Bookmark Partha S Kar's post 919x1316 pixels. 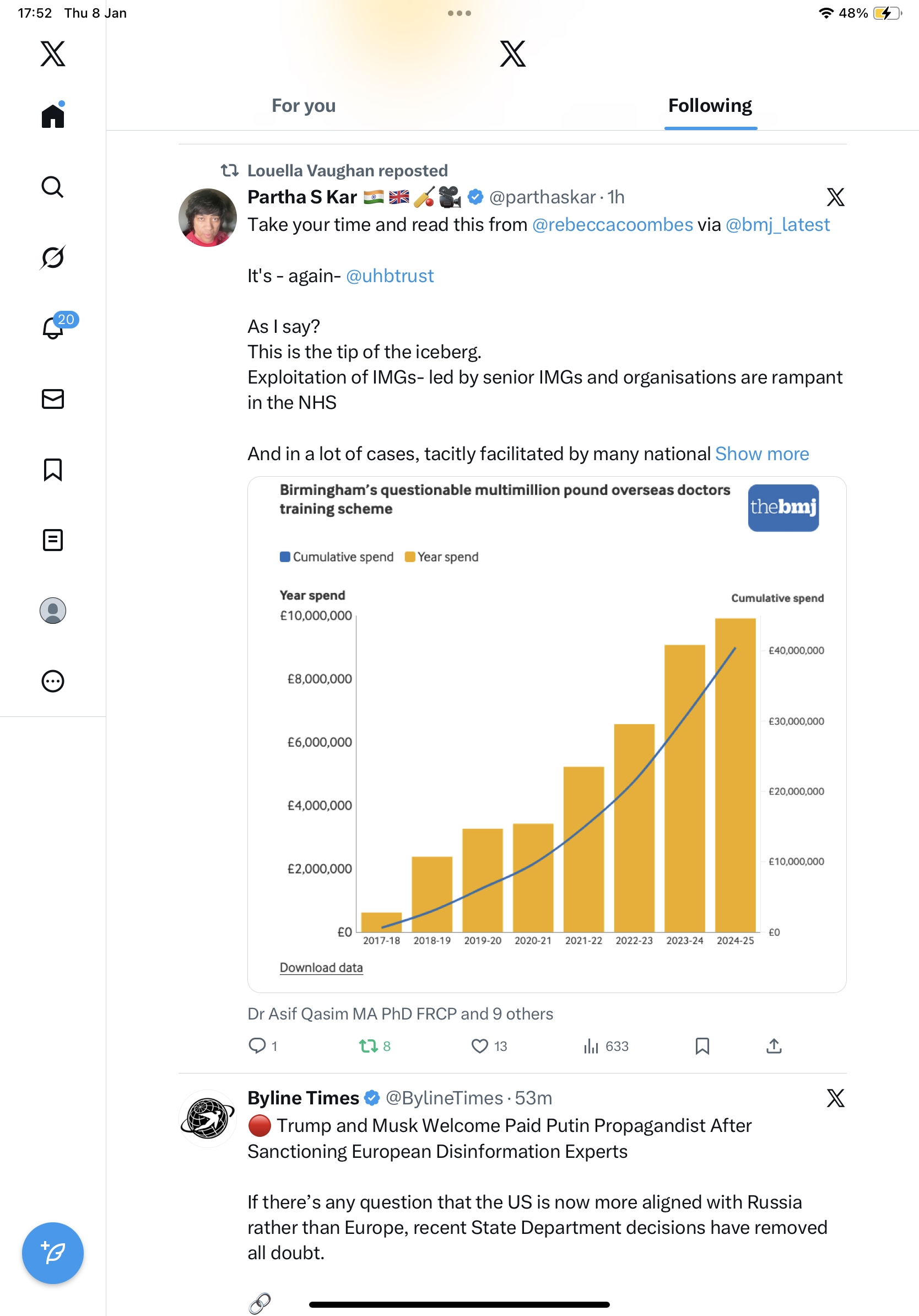click(x=702, y=1046)
